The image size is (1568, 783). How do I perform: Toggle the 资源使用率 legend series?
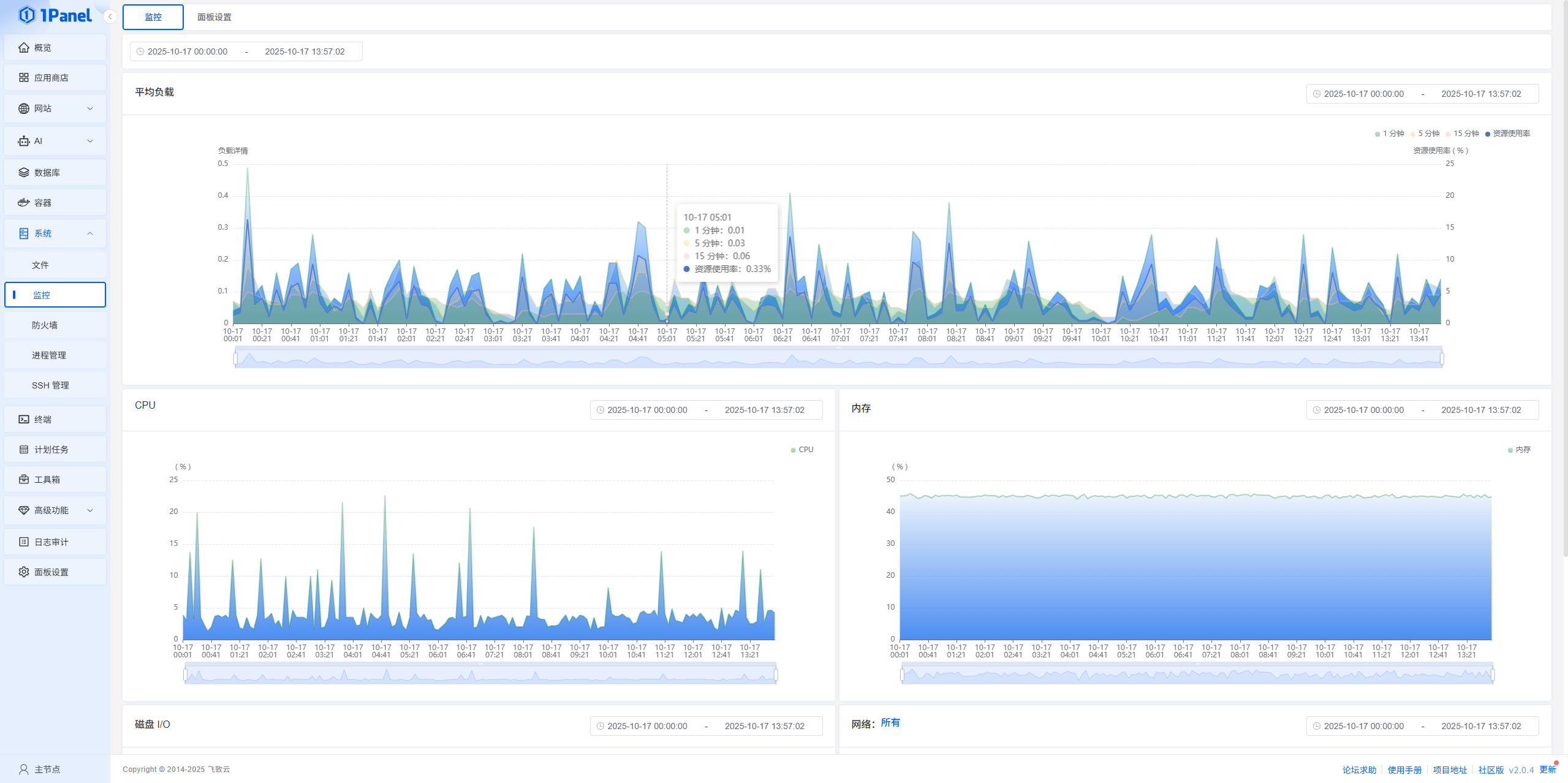point(1507,134)
